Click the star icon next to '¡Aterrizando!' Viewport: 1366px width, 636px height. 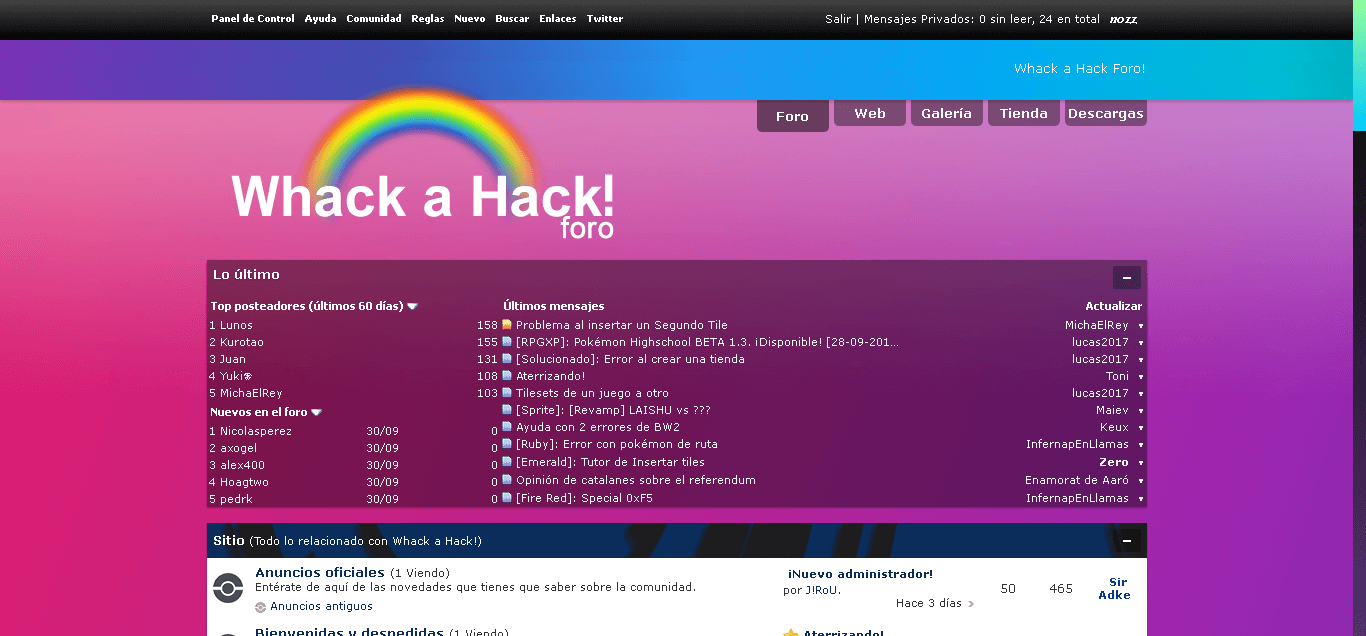[790, 632]
